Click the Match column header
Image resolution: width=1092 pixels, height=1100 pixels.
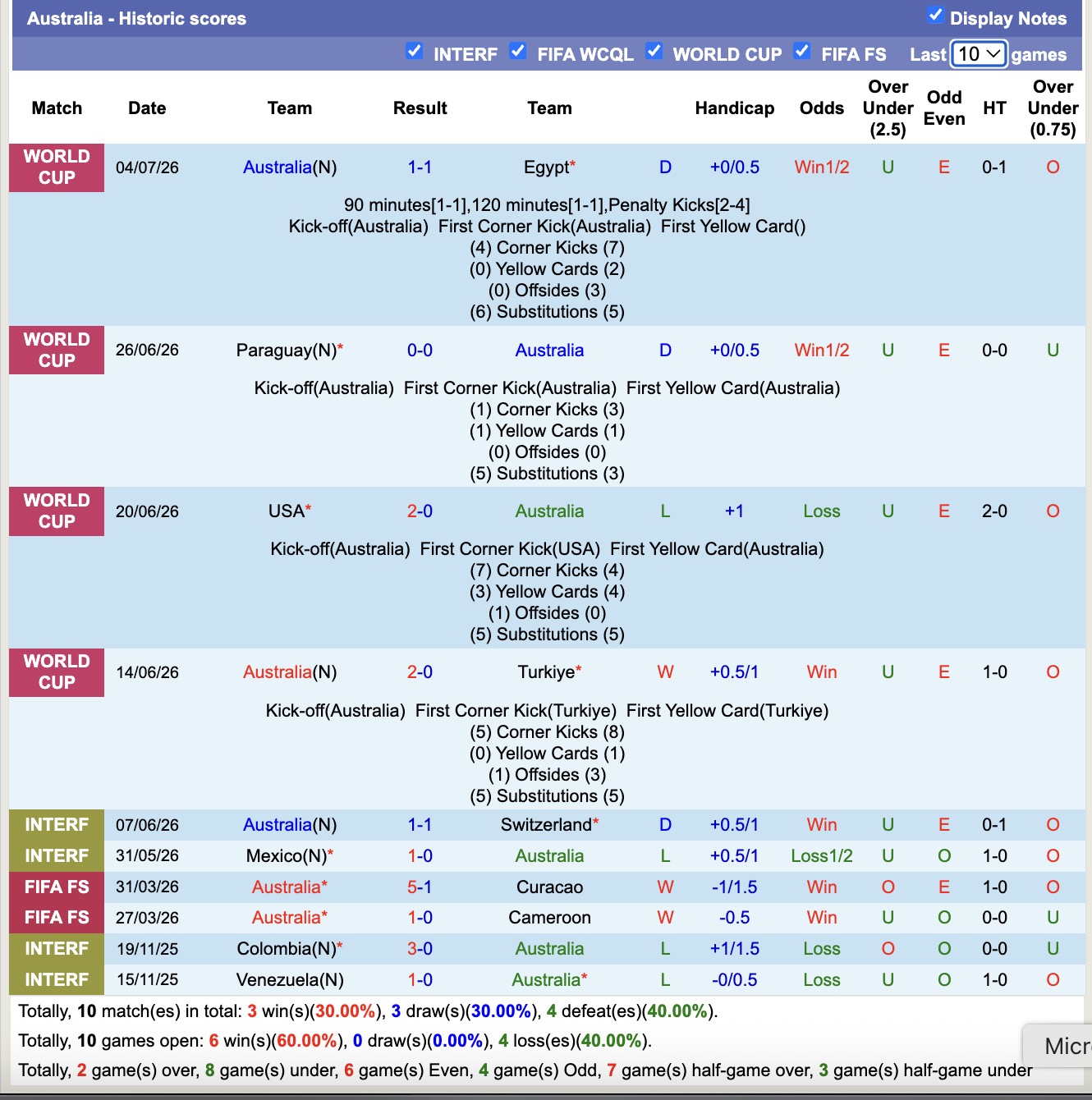(57, 108)
